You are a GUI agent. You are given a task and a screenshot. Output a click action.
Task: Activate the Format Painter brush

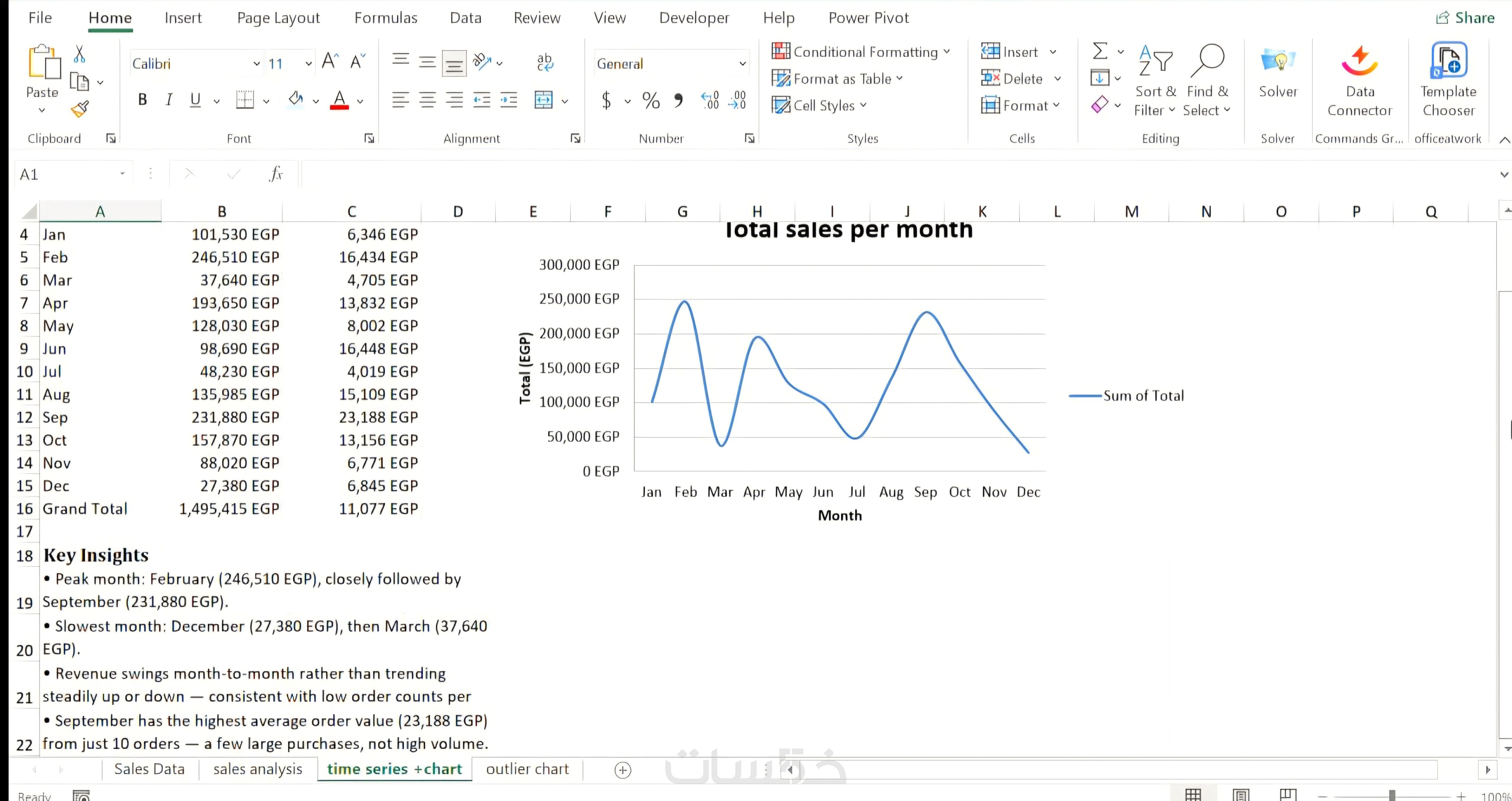click(x=79, y=109)
